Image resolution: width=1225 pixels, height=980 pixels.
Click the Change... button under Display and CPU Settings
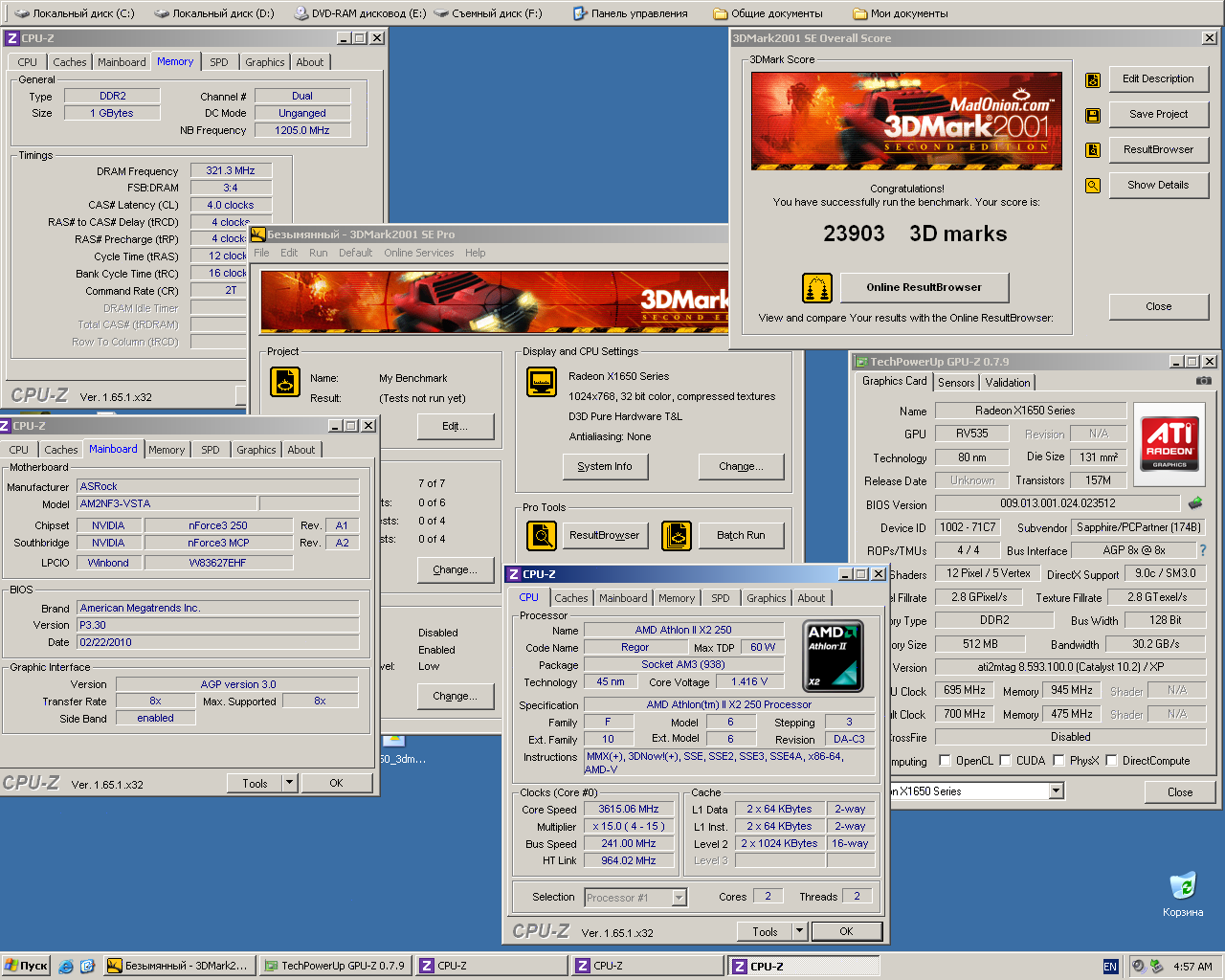click(742, 467)
